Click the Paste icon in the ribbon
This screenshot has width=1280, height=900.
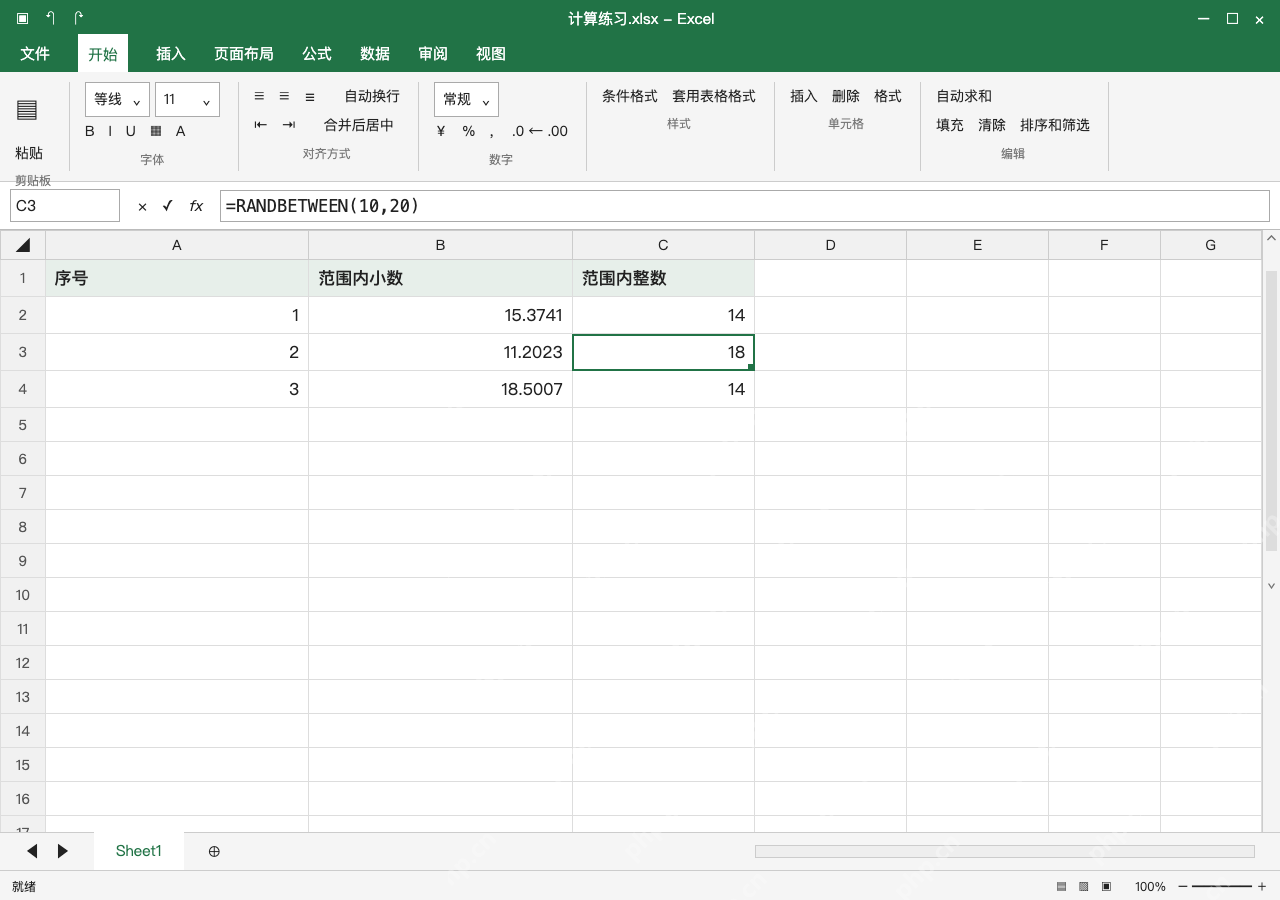pyautogui.click(x=27, y=110)
